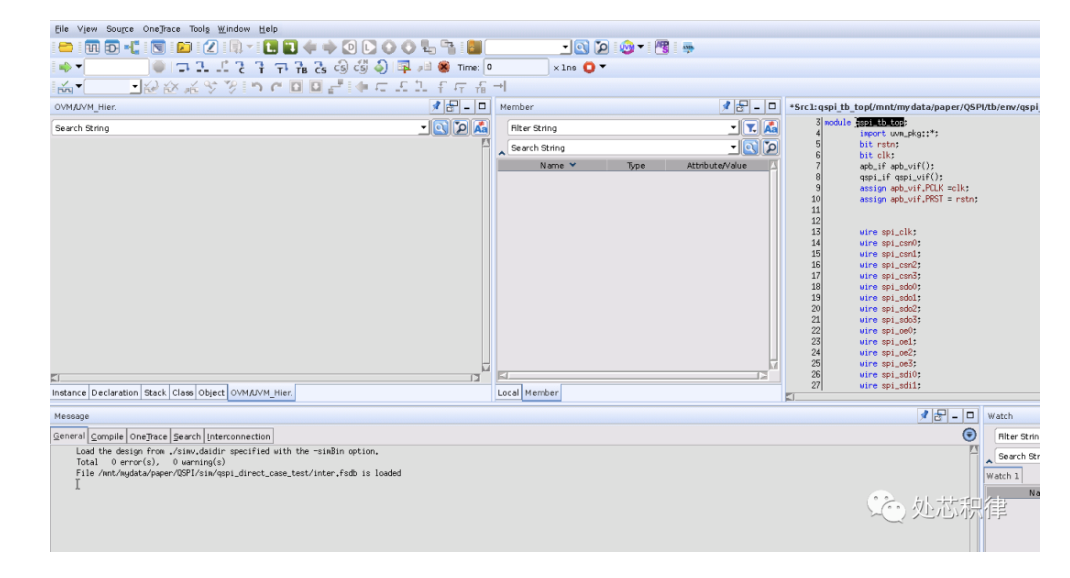Viewport: 1070px width, 578px height.
Task: Click the red stop circle beside 1ns
Action: tap(589, 67)
